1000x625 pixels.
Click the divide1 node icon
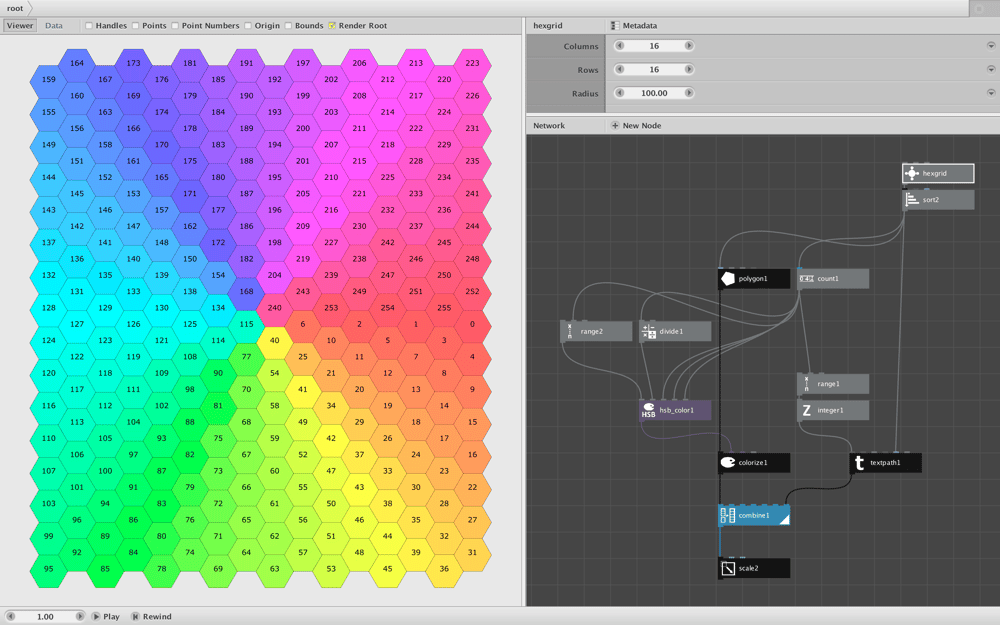(649, 332)
